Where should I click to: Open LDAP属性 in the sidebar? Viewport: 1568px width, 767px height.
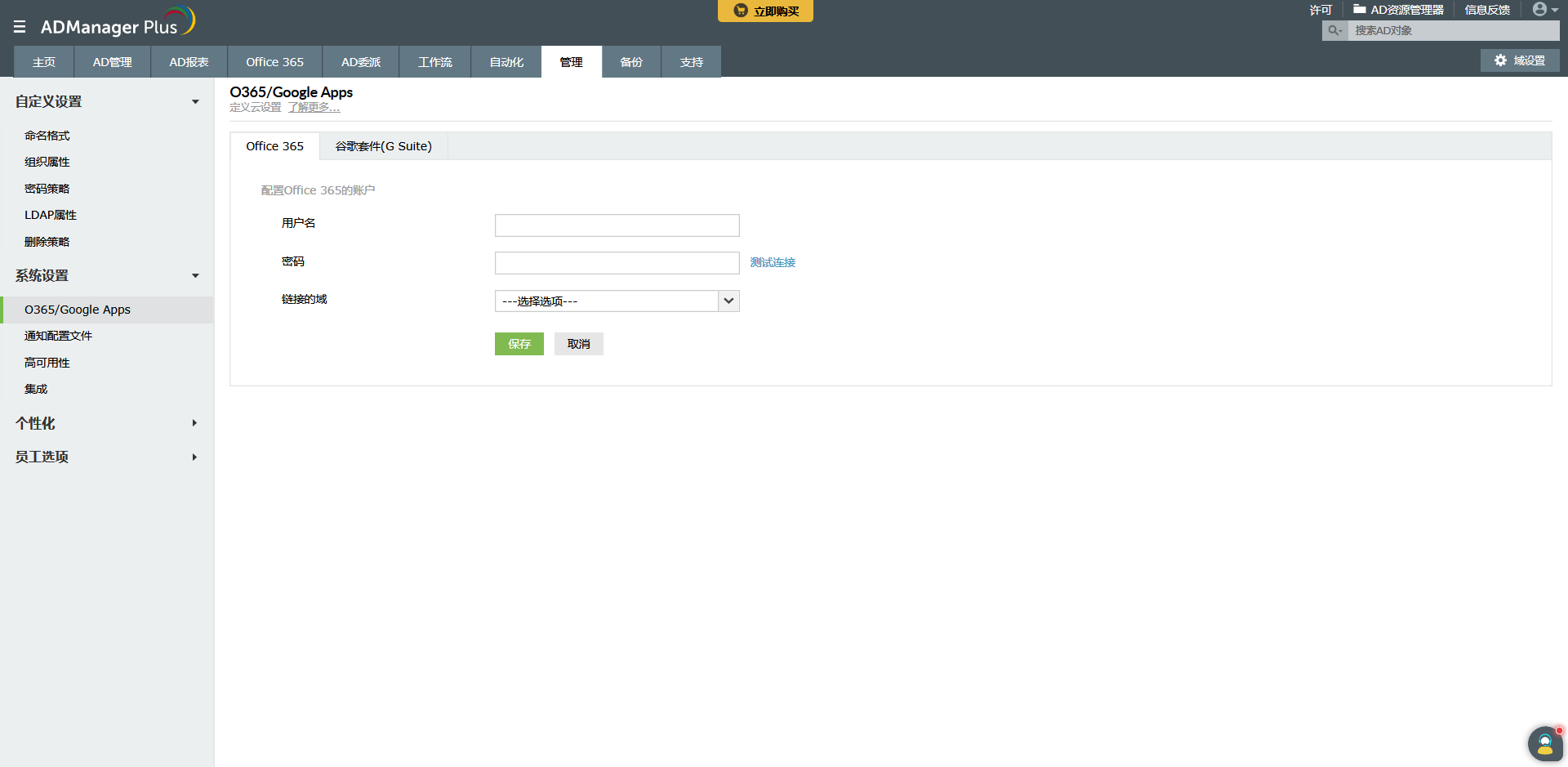click(51, 215)
